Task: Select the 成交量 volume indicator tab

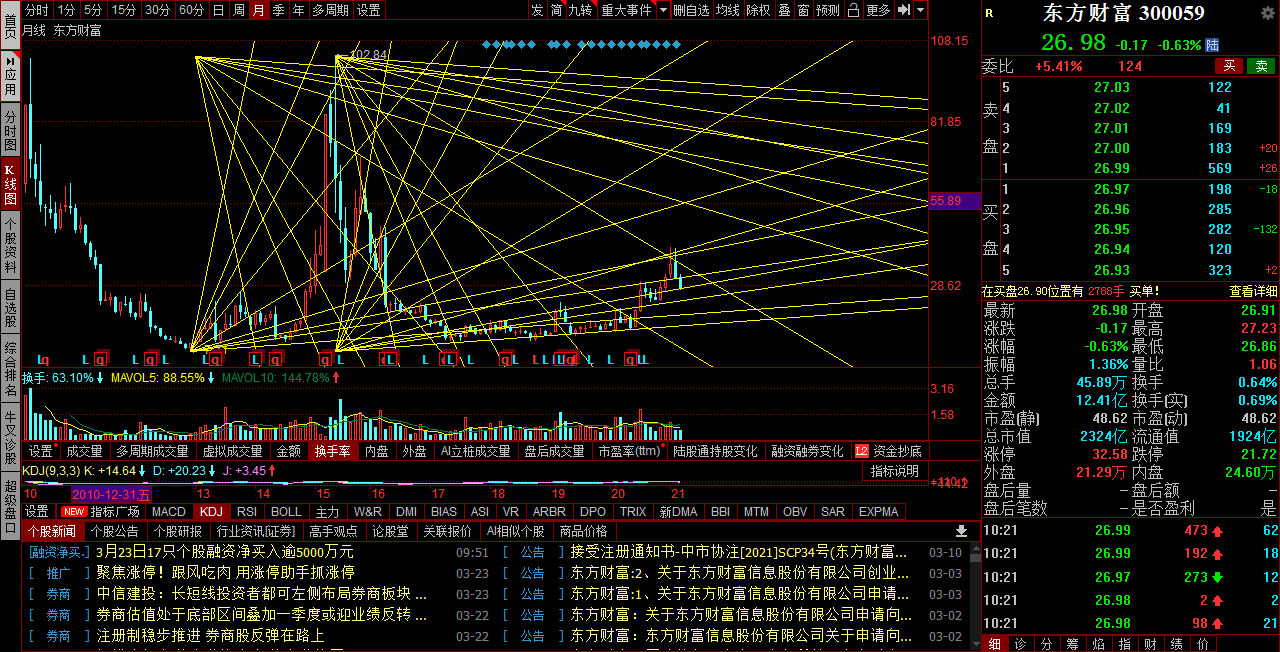Action: 84,451
